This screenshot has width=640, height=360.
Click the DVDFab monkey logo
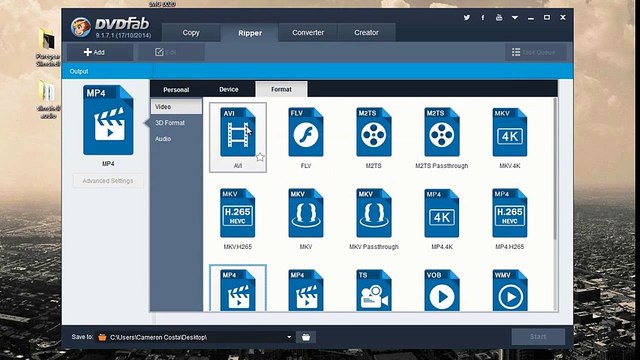tap(80, 27)
